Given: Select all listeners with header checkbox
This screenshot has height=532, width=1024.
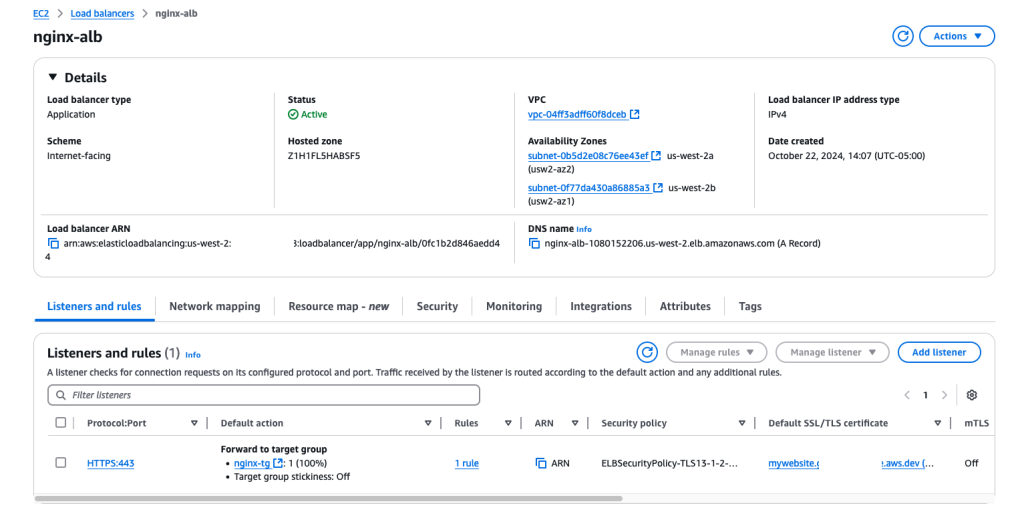Looking at the screenshot, I should click(x=61, y=422).
